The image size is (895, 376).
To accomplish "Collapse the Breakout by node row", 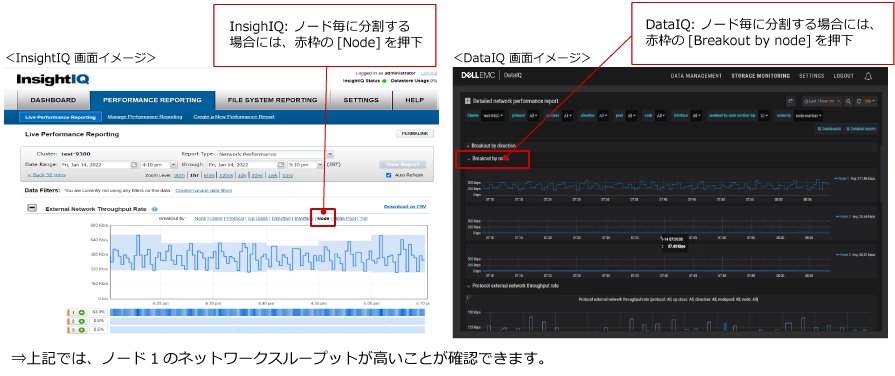I will tap(489, 159).
